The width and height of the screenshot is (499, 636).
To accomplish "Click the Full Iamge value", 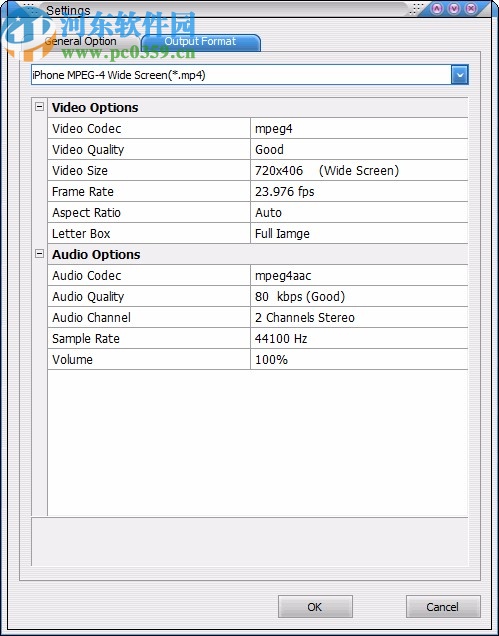I will 359,234.
